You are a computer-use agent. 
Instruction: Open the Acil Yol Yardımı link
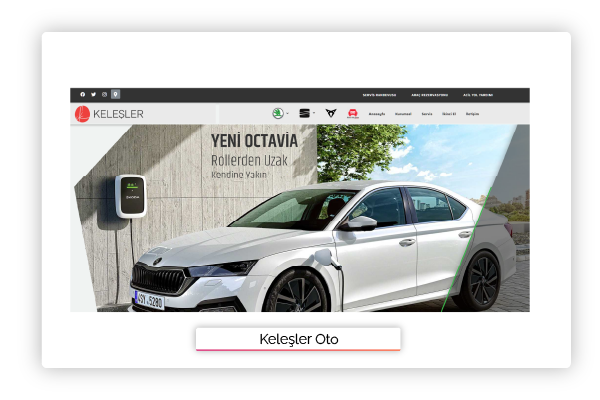[x=478, y=95]
